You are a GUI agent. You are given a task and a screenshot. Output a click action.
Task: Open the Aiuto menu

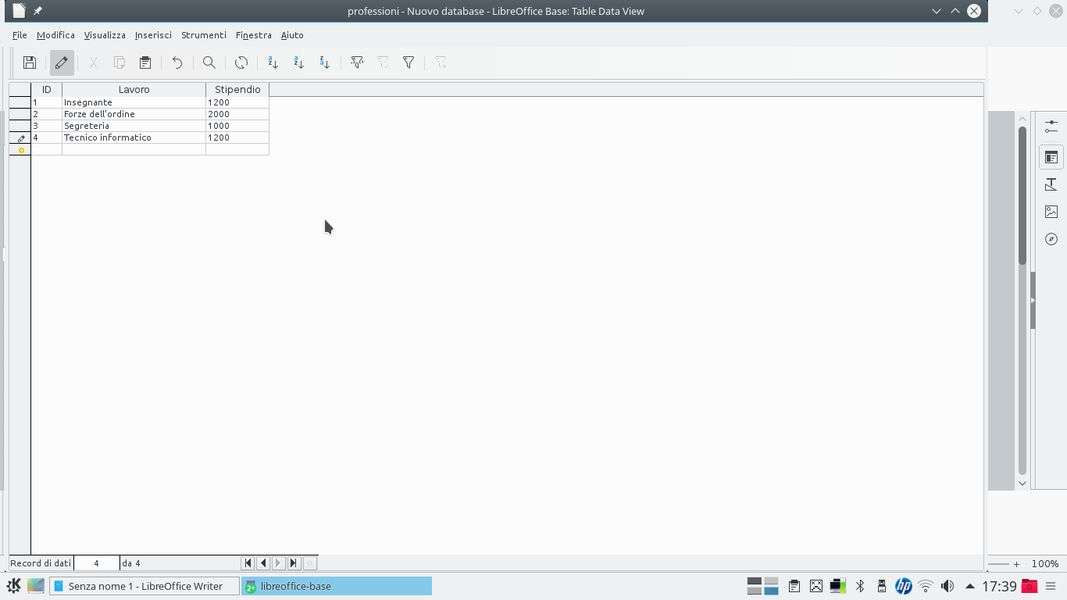[292, 35]
